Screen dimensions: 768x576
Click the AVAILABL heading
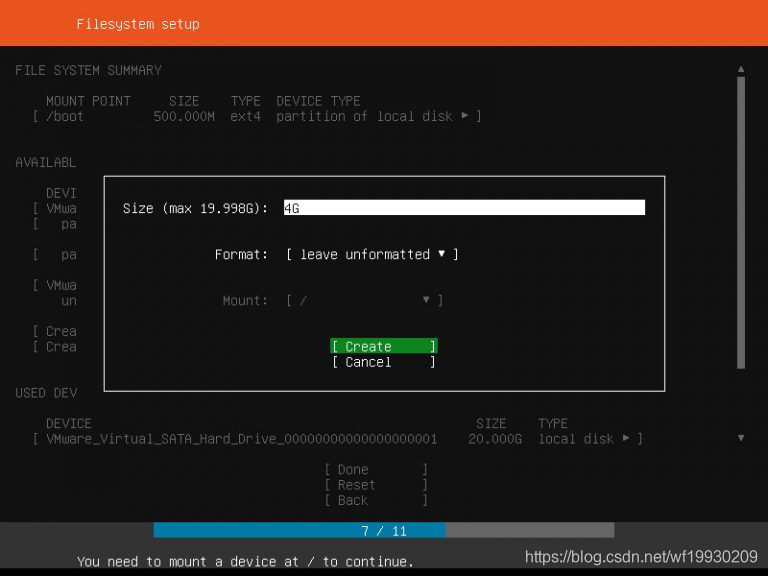click(x=46, y=162)
